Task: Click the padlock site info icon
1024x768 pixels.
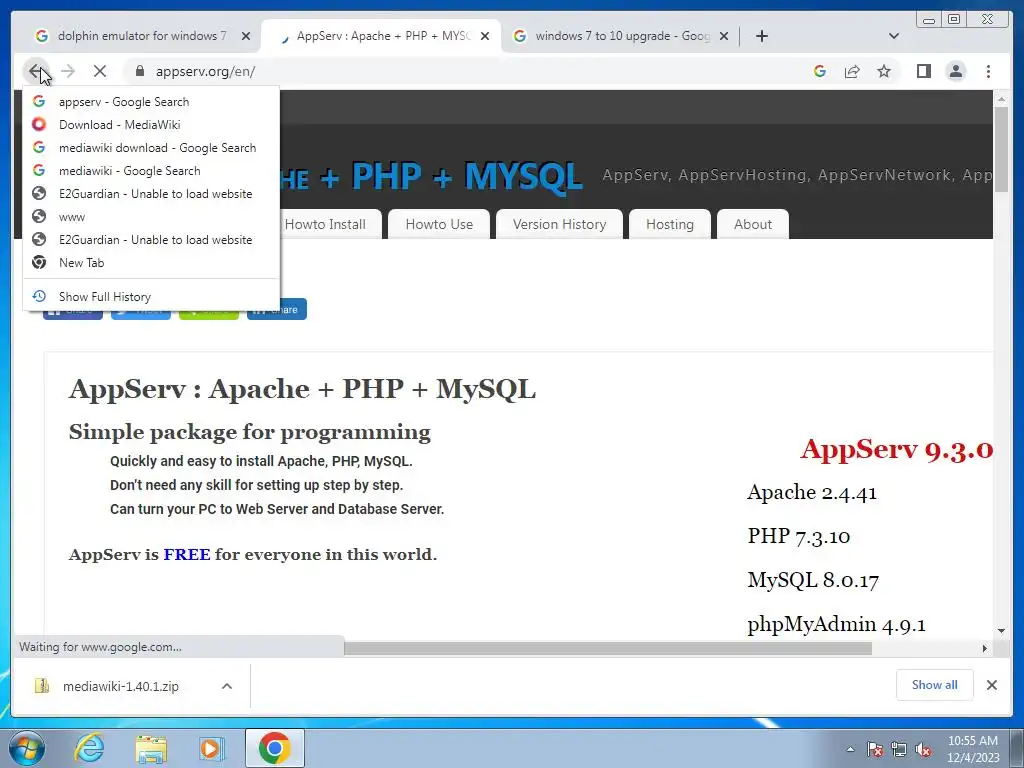Action: (x=139, y=71)
